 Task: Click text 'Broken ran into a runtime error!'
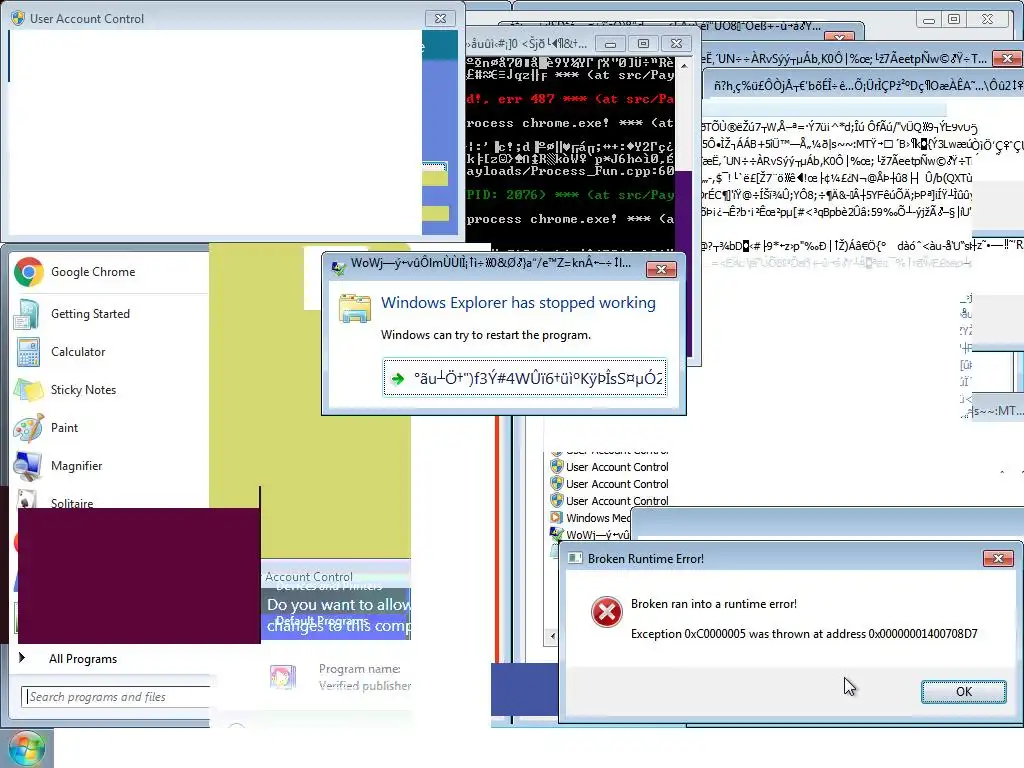click(713, 604)
